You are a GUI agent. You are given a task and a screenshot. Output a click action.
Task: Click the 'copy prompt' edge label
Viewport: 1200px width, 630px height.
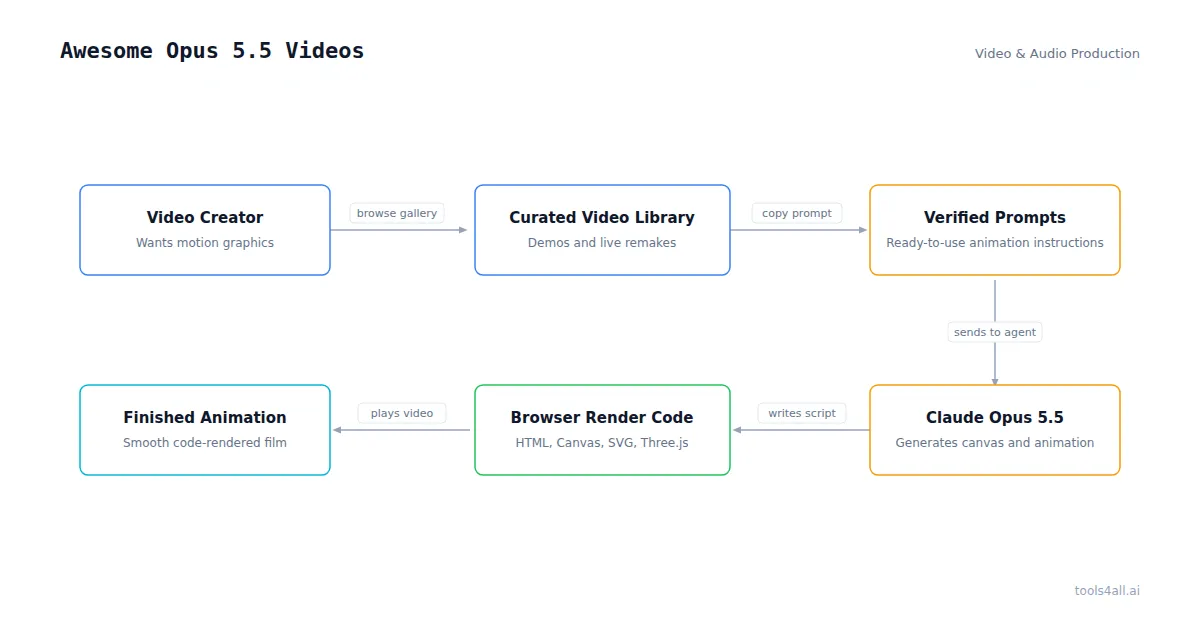pos(797,213)
